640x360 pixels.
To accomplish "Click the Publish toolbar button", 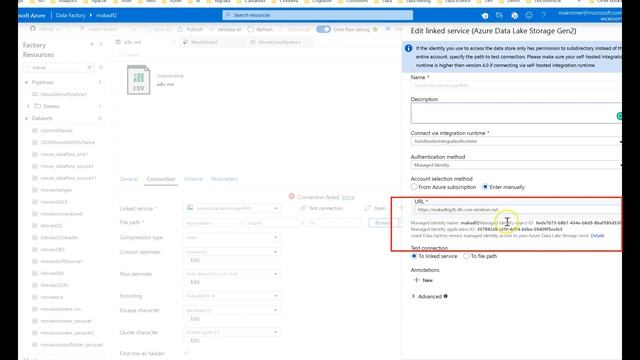I will [190, 29].
